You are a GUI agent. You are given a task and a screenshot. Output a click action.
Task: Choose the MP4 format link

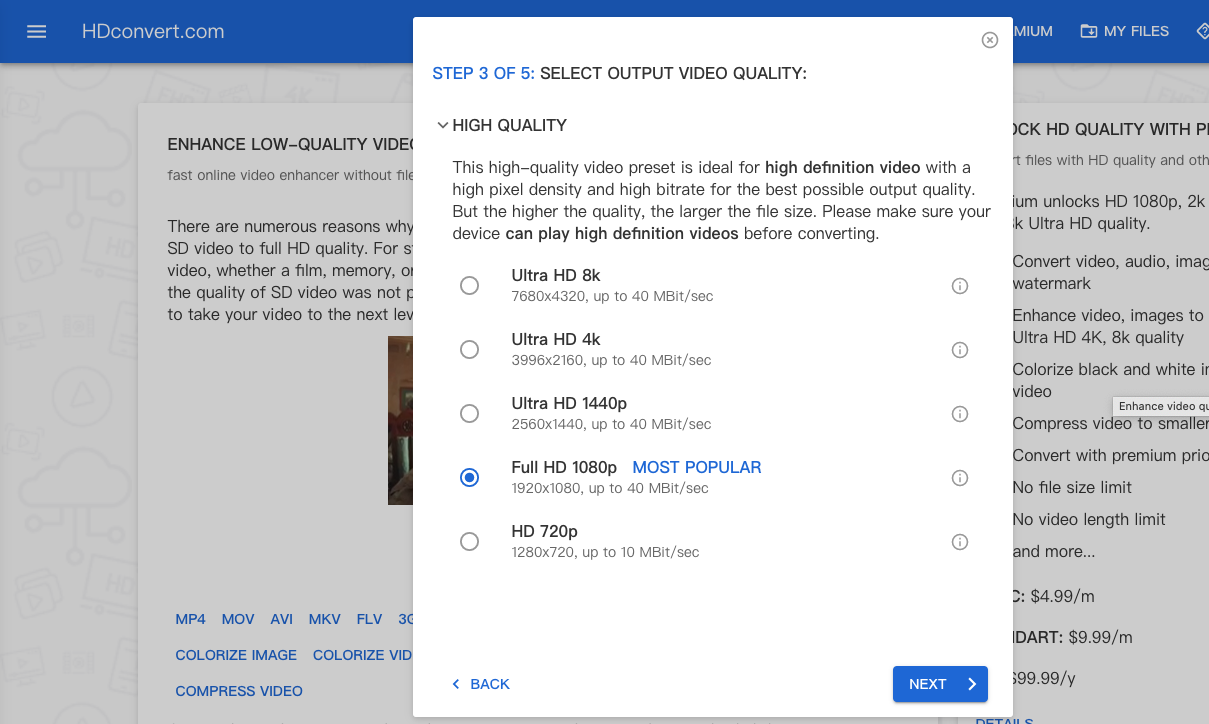190,619
